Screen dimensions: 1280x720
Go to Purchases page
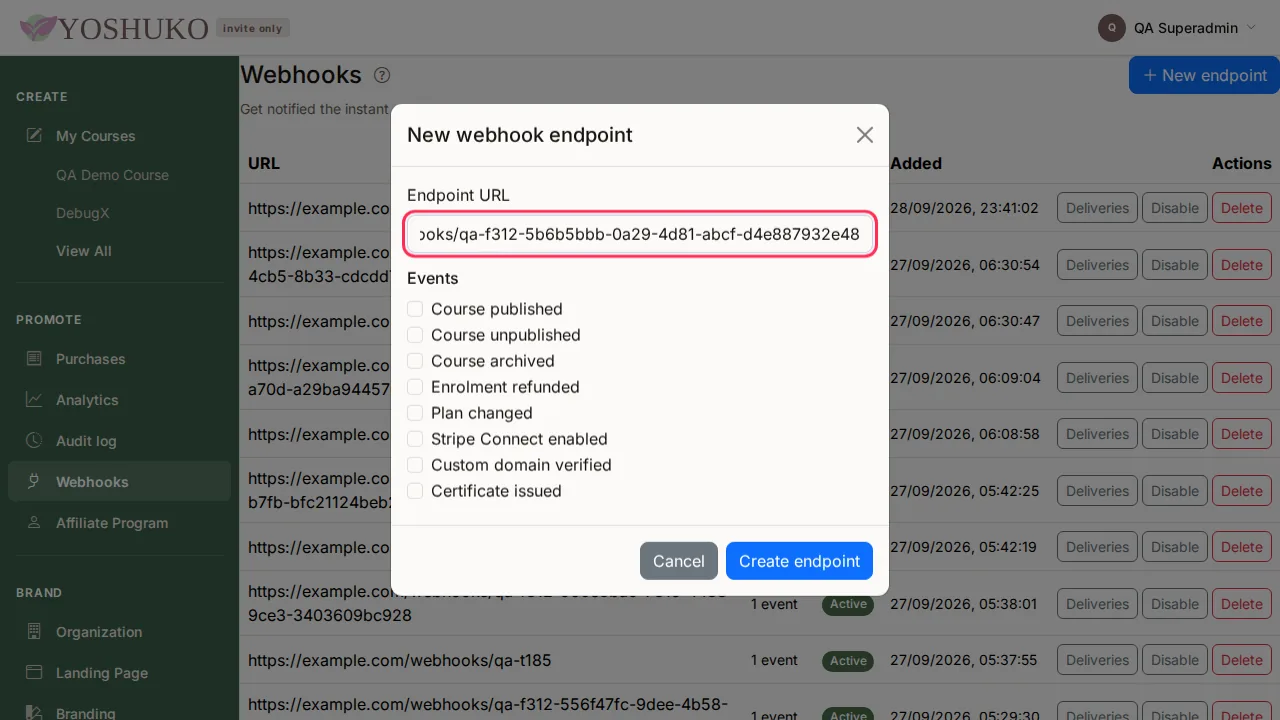(x=119, y=358)
